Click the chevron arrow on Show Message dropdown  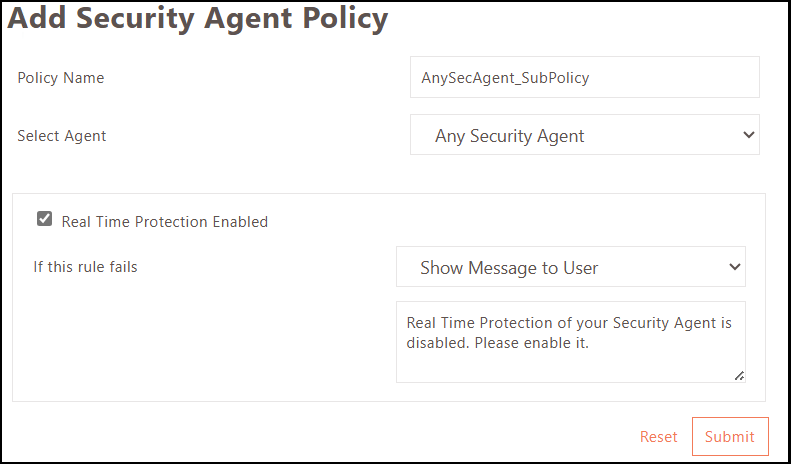point(735,267)
